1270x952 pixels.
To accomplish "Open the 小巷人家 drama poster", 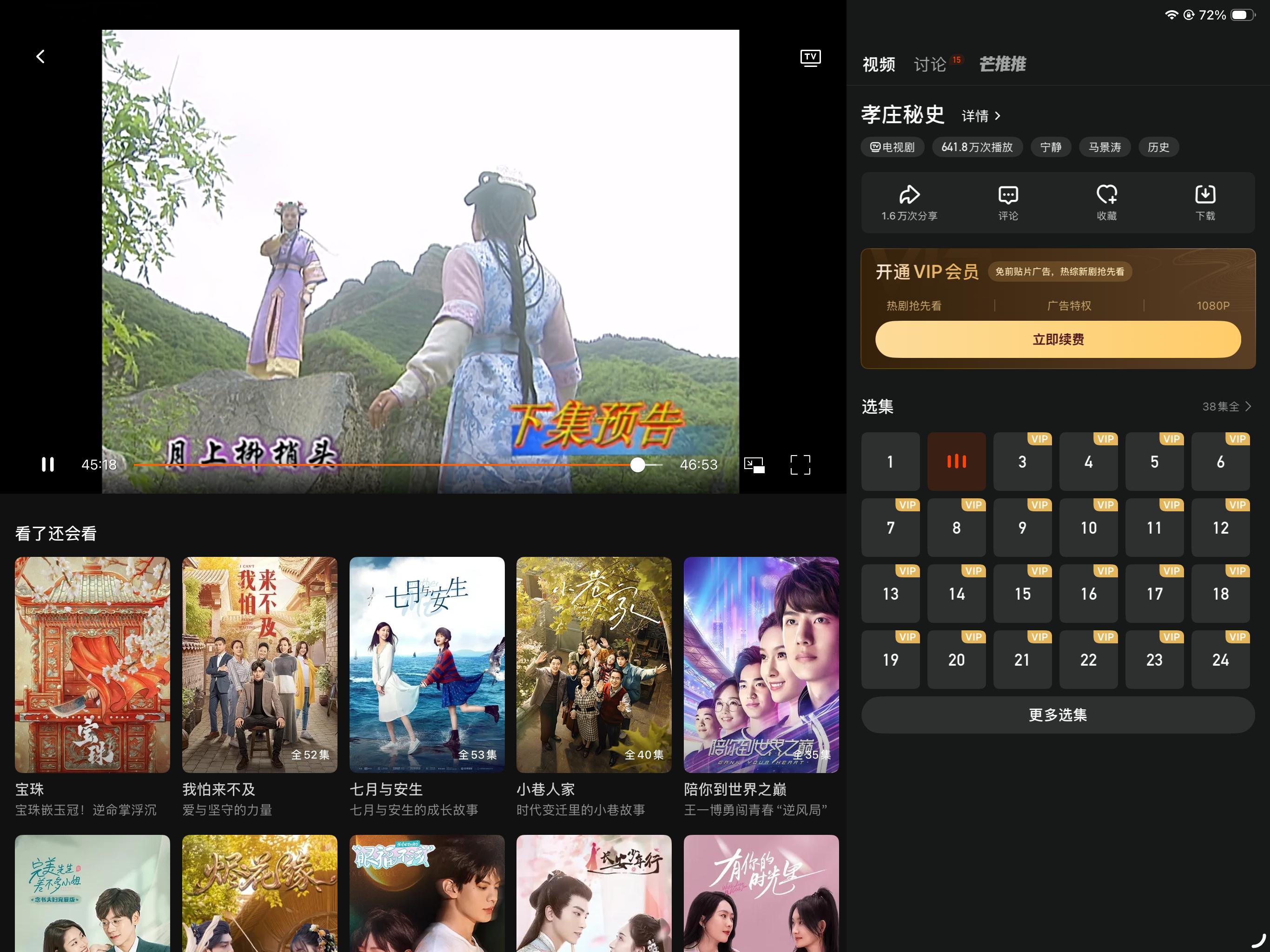I will (x=594, y=665).
